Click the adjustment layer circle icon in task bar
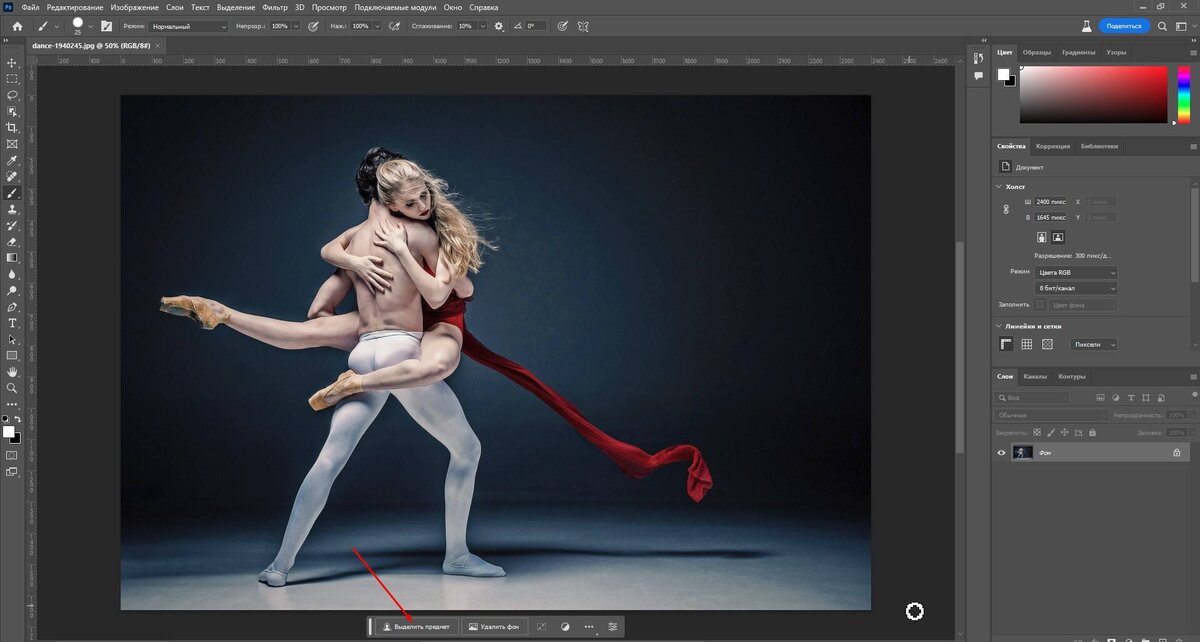The image size is (1200, 642). 565,627
